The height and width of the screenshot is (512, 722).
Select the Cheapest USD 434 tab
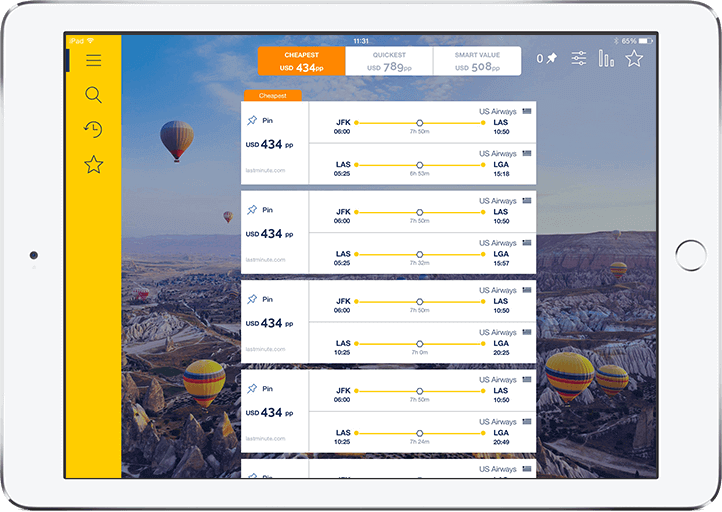(302, 61)
